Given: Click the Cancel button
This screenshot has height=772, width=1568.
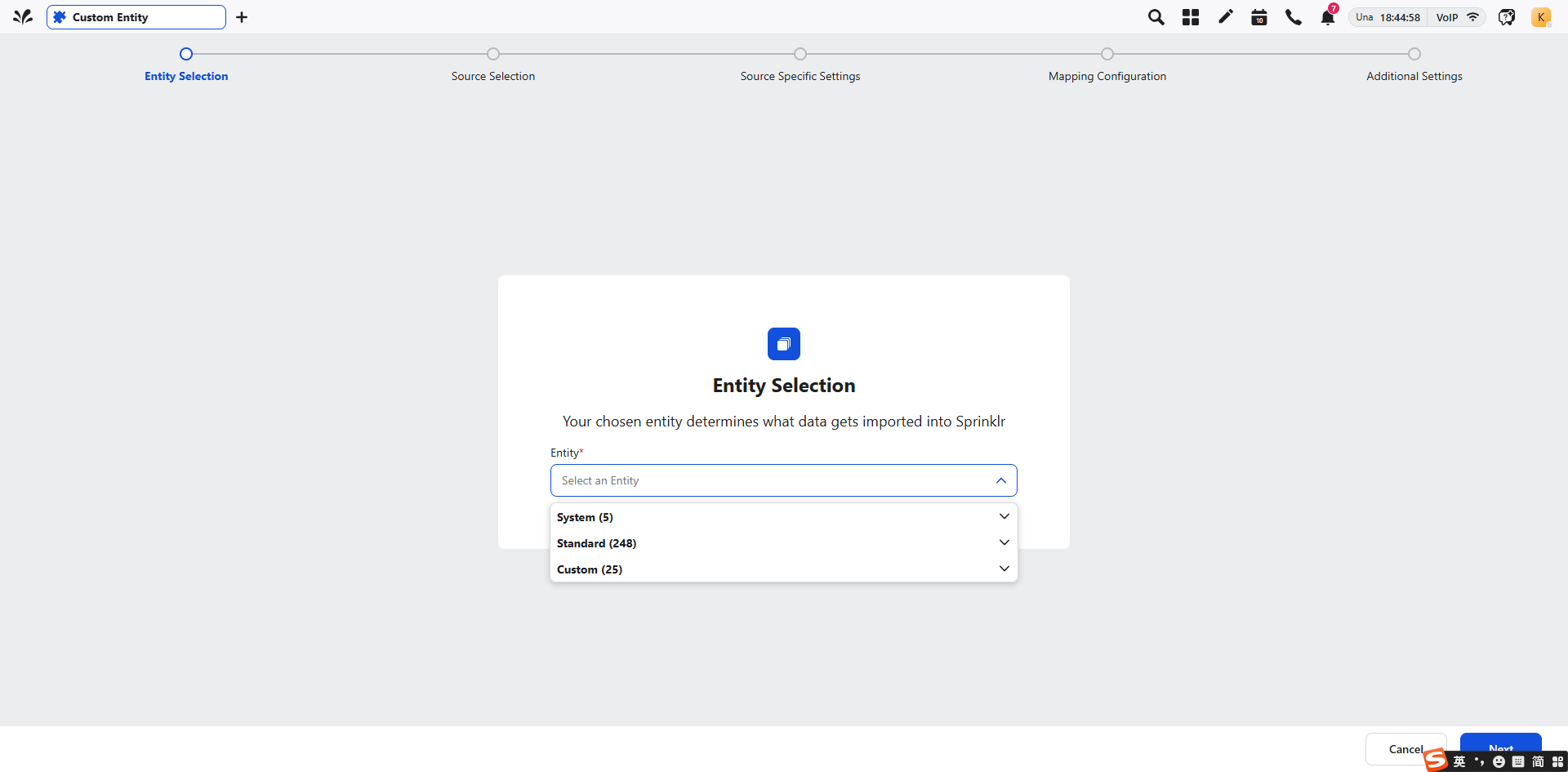Looking at the screenshot, I should pyautogui.click(x=1405, y=749).
